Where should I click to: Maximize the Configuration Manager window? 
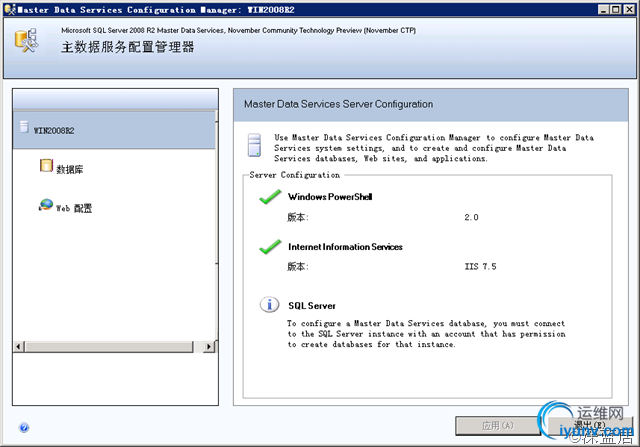616,9
